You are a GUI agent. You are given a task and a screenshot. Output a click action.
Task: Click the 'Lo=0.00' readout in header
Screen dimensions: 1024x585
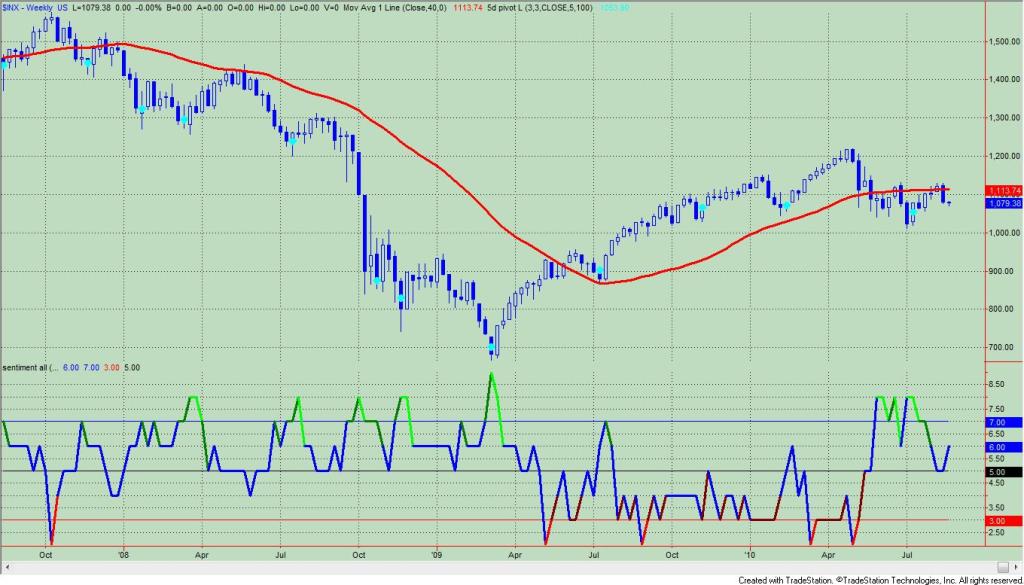point(304,8)
